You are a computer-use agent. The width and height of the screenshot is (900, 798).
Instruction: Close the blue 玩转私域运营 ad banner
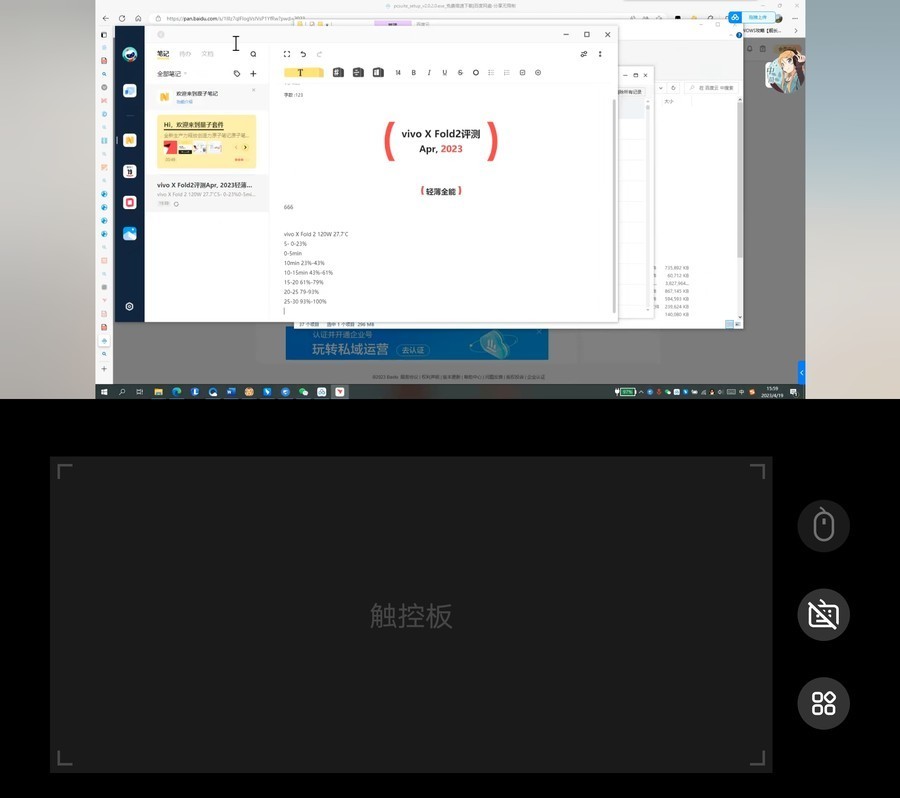[x=539, y=332]
